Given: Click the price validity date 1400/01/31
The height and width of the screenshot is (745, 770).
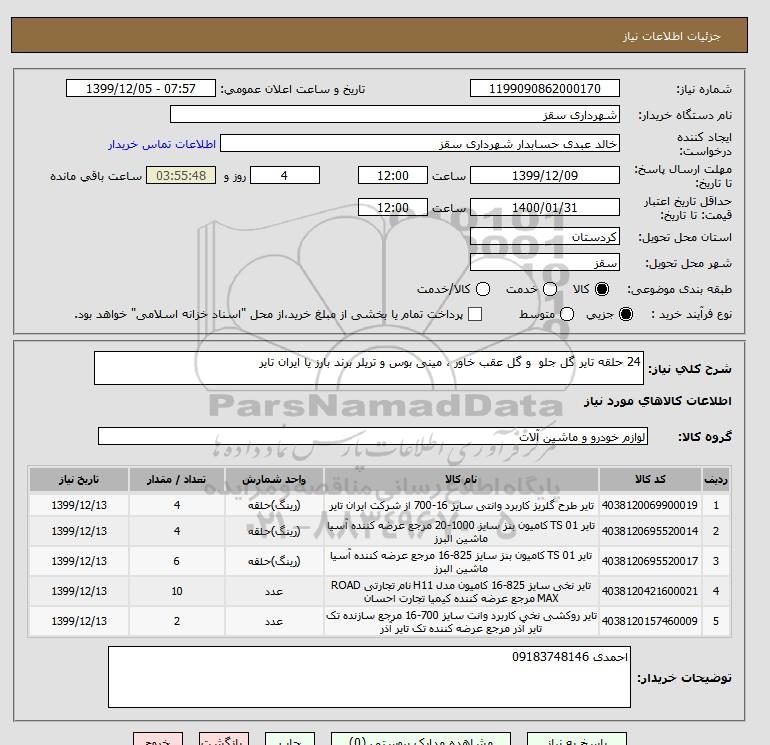Looking at the screenshot, I should (545, 208).
